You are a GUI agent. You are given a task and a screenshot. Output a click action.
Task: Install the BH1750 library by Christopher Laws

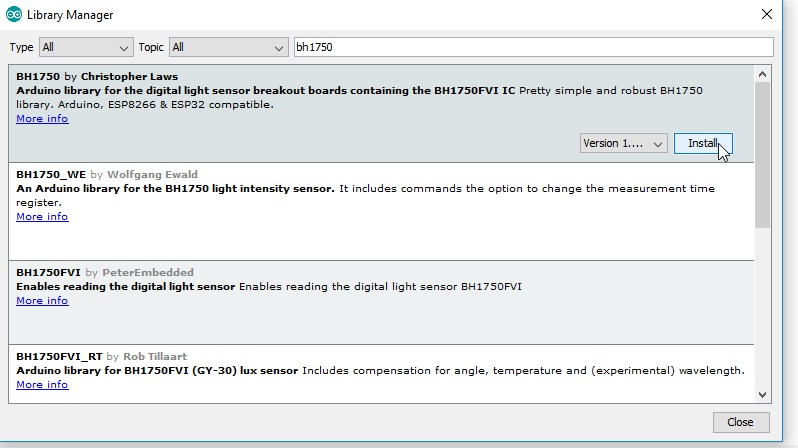pos(703,144)
